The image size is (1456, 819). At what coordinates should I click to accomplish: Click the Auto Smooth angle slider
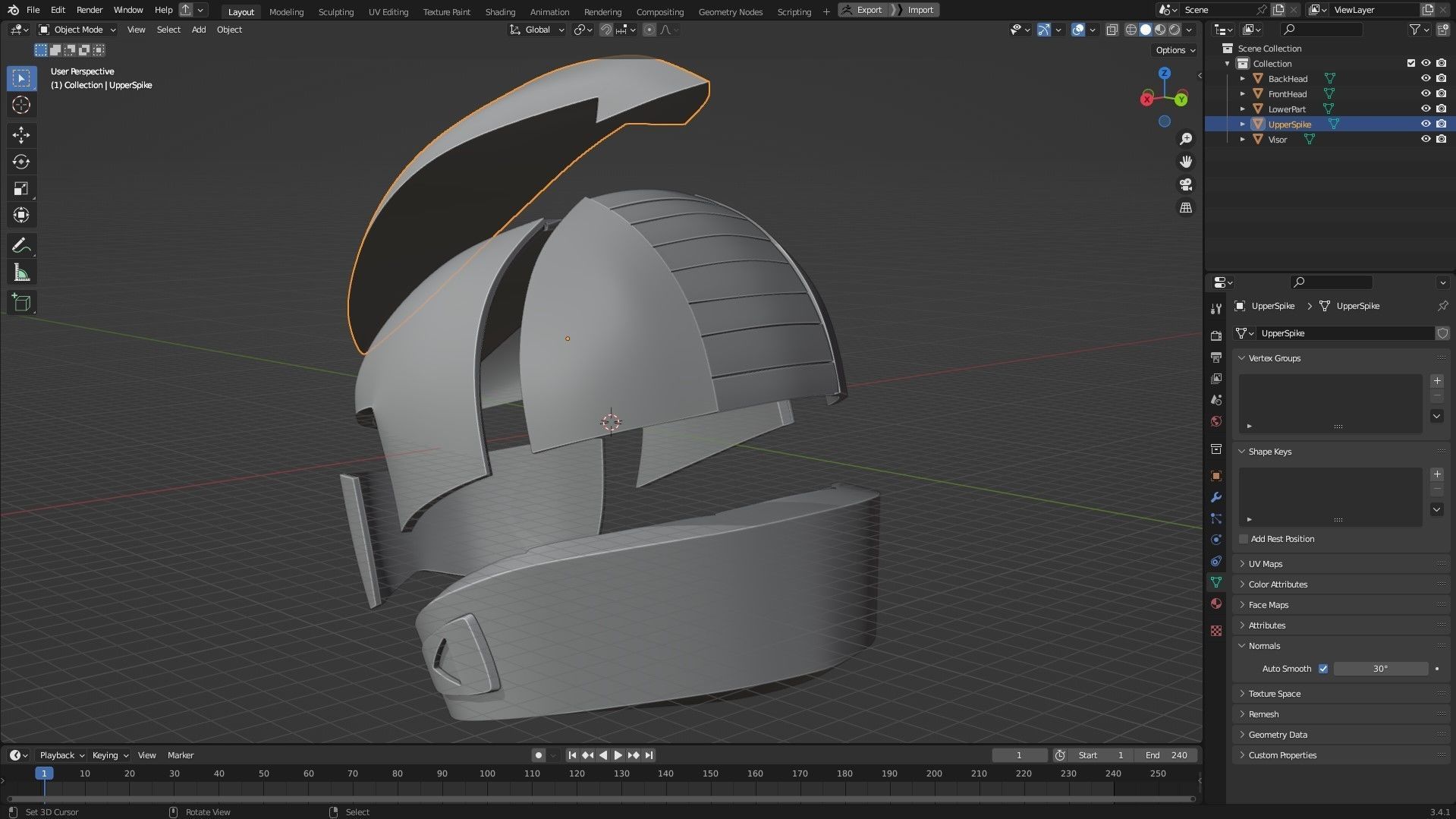[x=1379, y=669]
